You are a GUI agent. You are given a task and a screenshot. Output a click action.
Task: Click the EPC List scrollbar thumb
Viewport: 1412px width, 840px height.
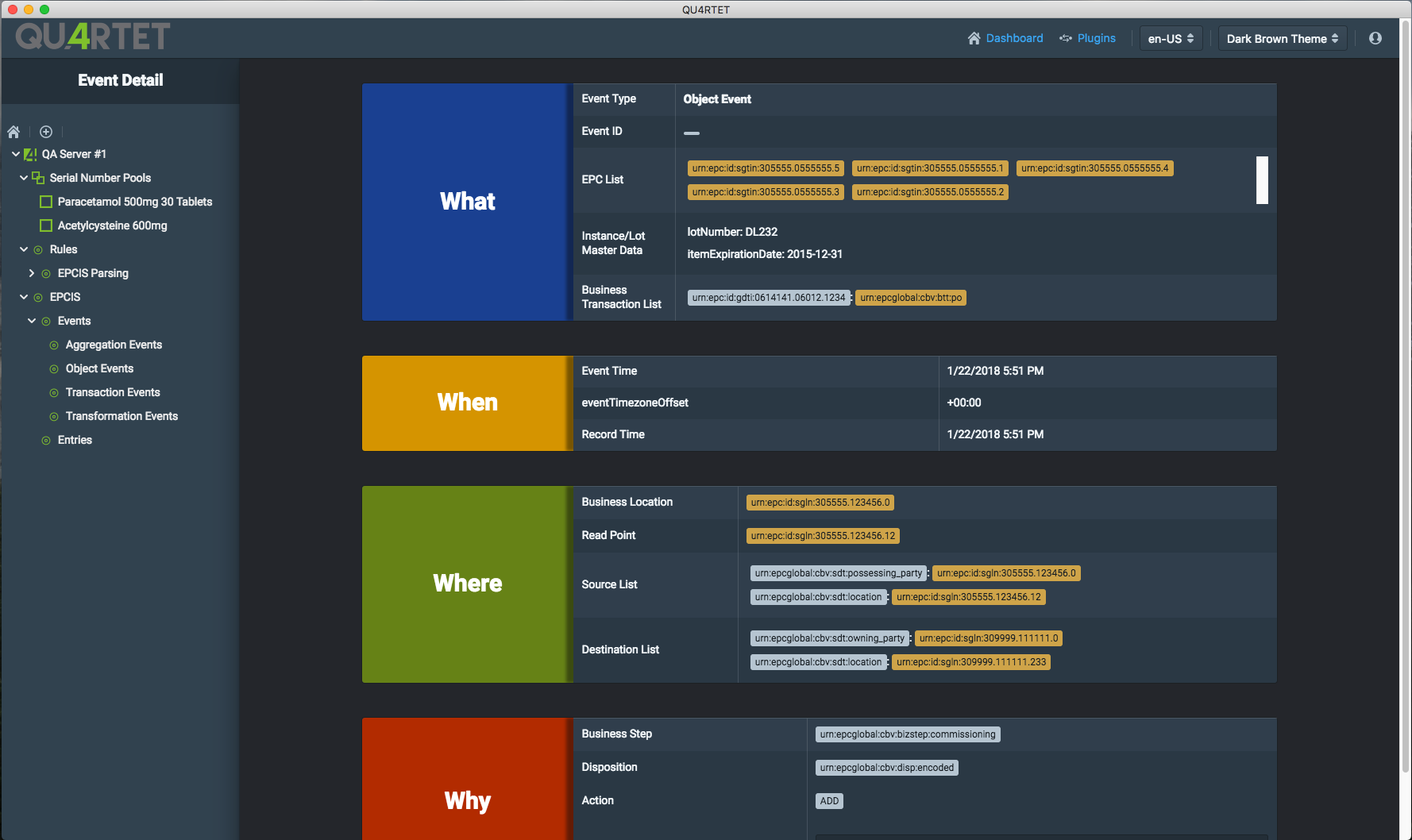(x=1262, y=180)
